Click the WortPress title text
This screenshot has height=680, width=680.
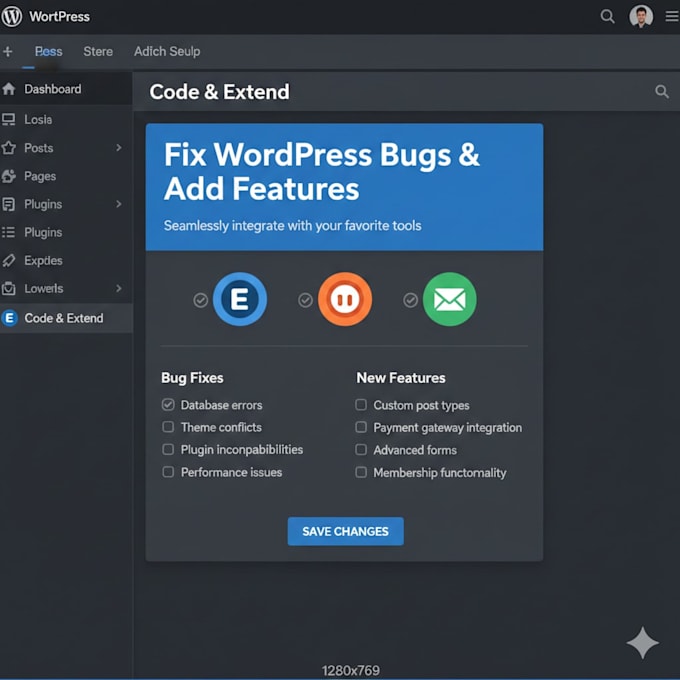(59, 16)
